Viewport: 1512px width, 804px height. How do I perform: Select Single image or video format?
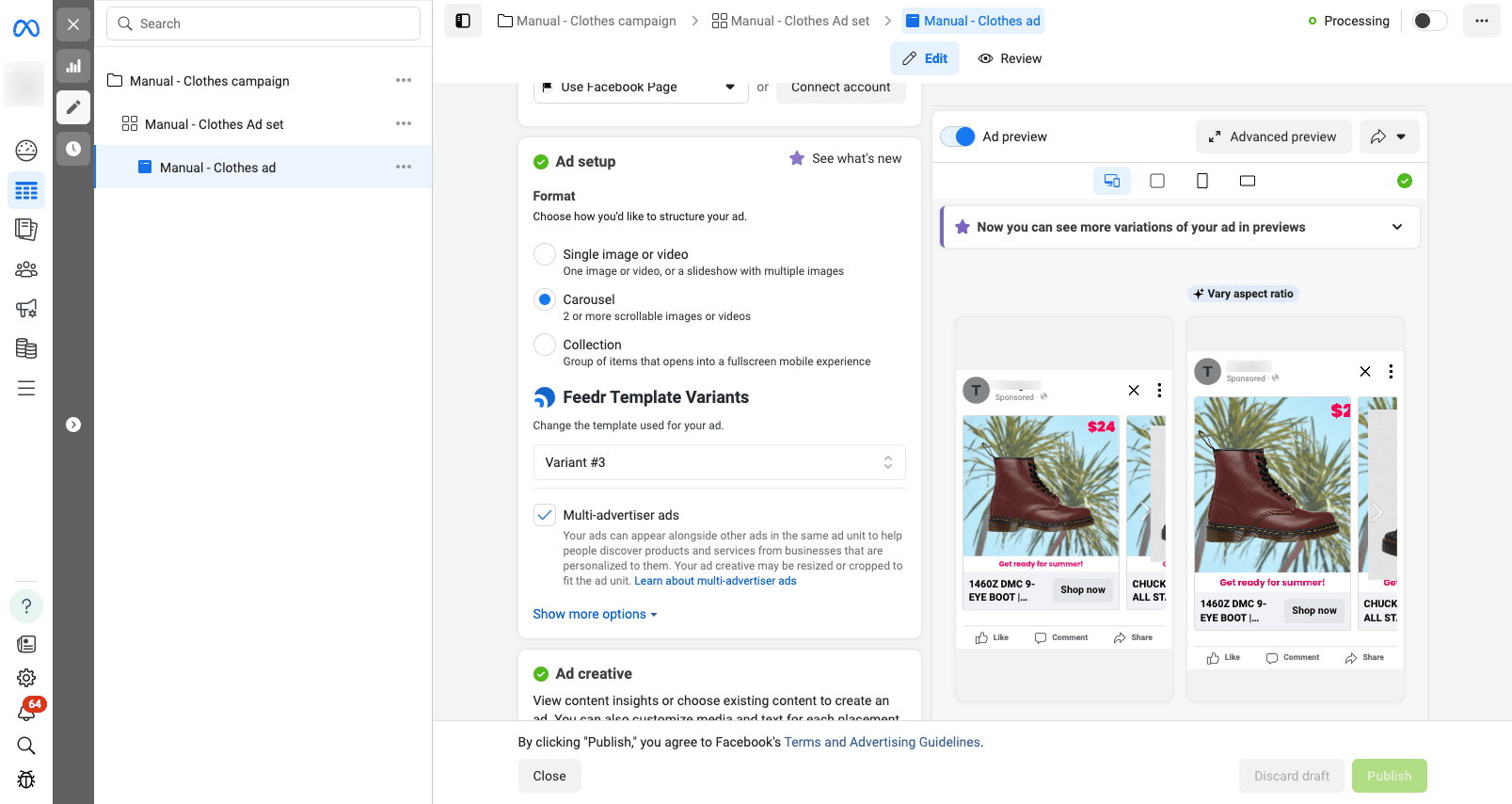click(545, 254)
